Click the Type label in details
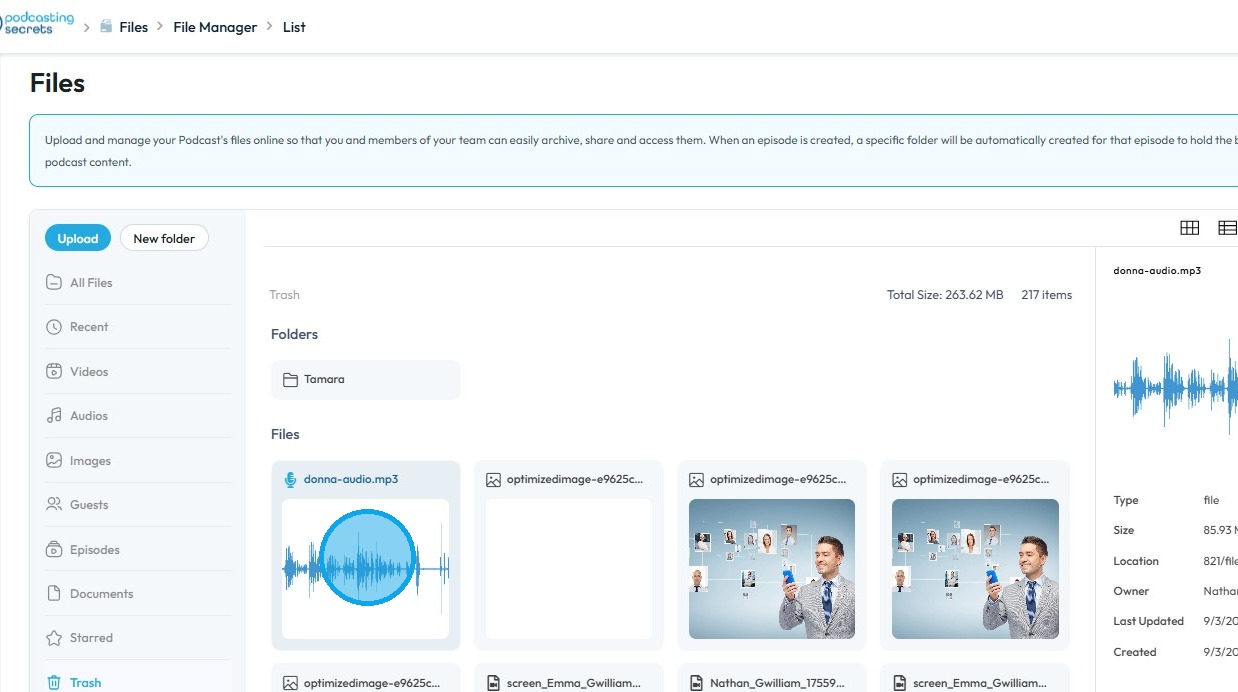 pyautogui.click(x=1126, y=500)
